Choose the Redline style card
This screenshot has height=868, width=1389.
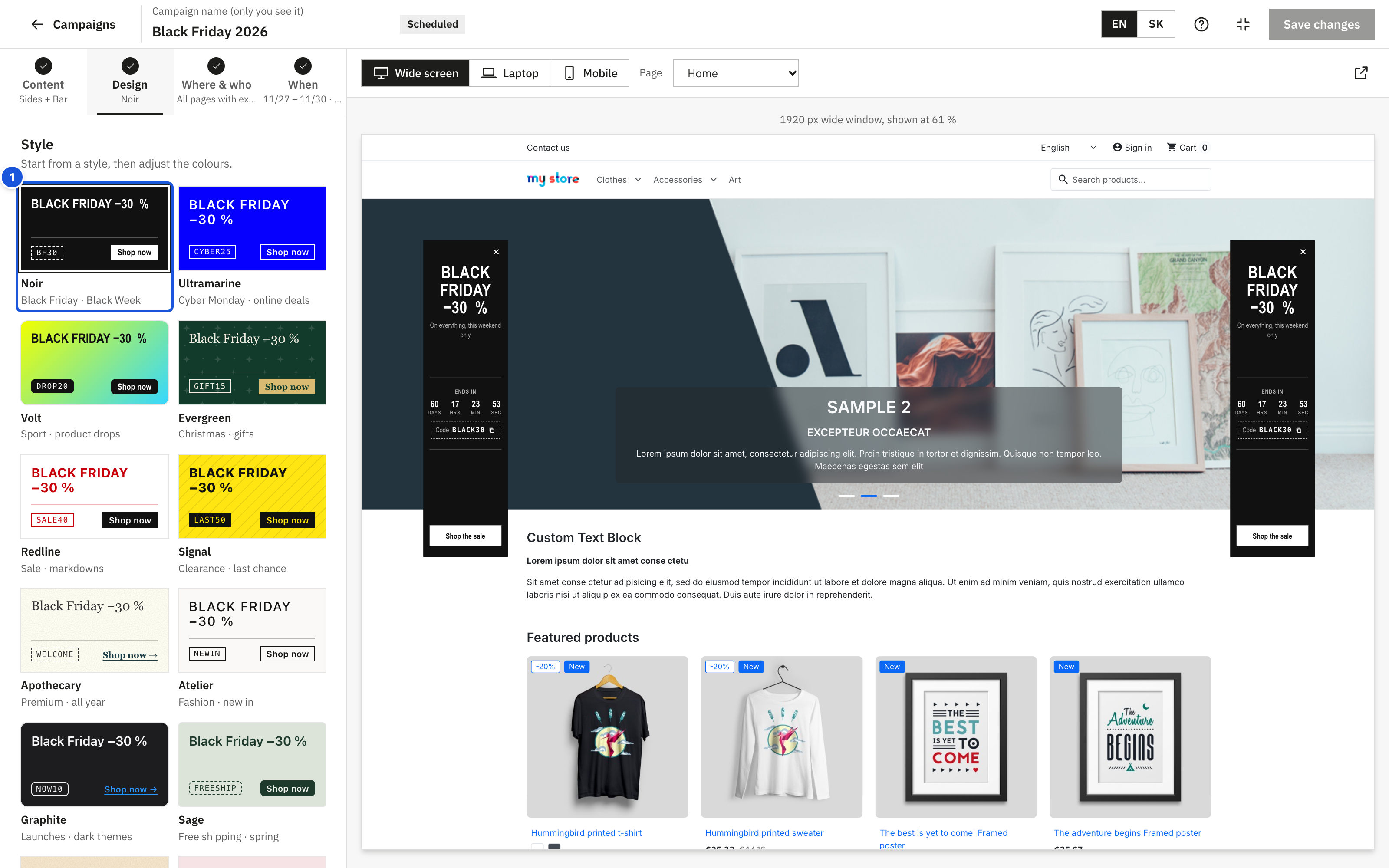pyautogui.click(x=95, y=514)
